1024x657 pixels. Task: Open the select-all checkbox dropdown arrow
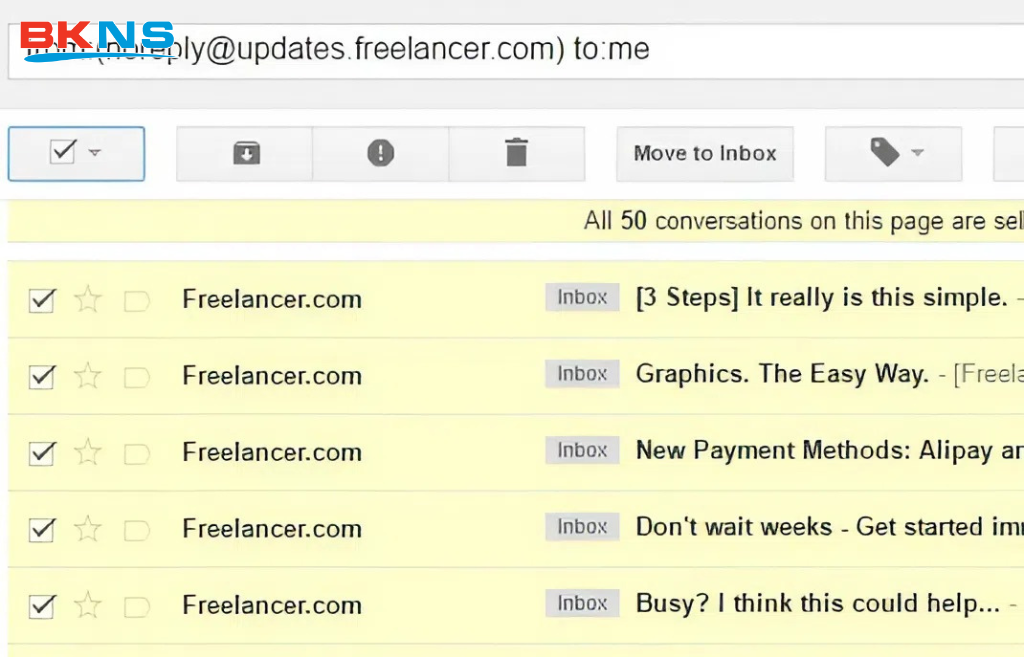pyautogui.click(x=95, y=153)
